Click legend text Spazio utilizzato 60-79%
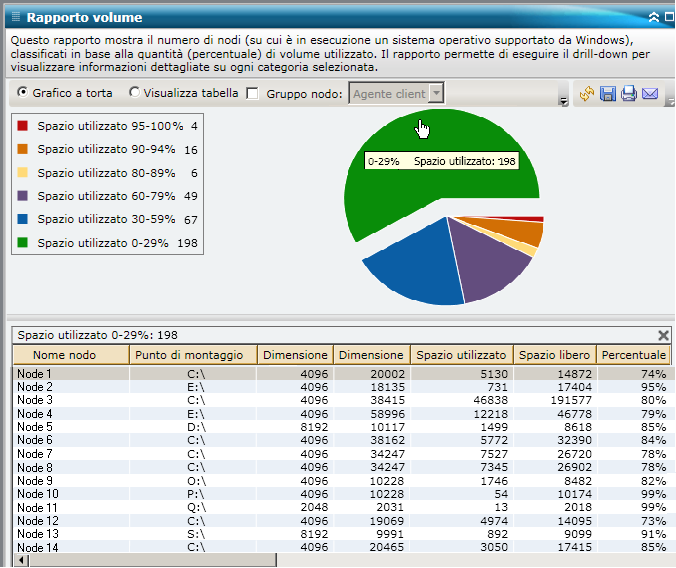Screen dimensions: 676x568 click(106, 196)
